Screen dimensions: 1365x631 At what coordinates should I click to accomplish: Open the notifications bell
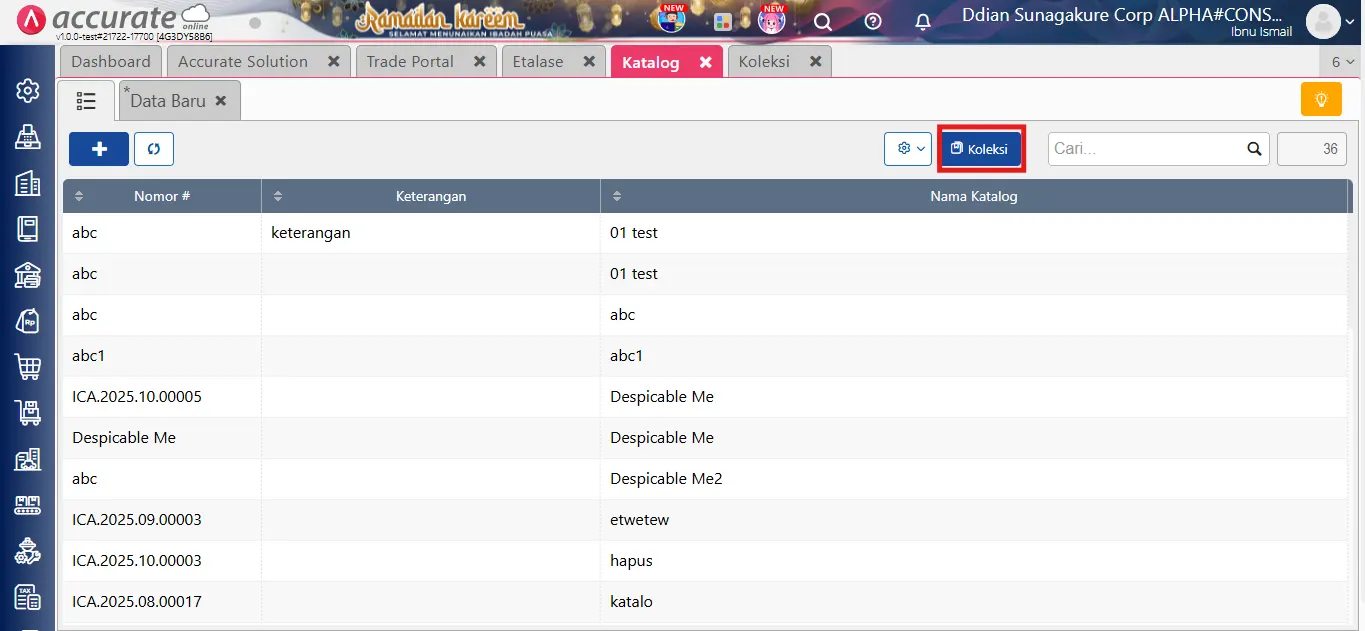922,22
